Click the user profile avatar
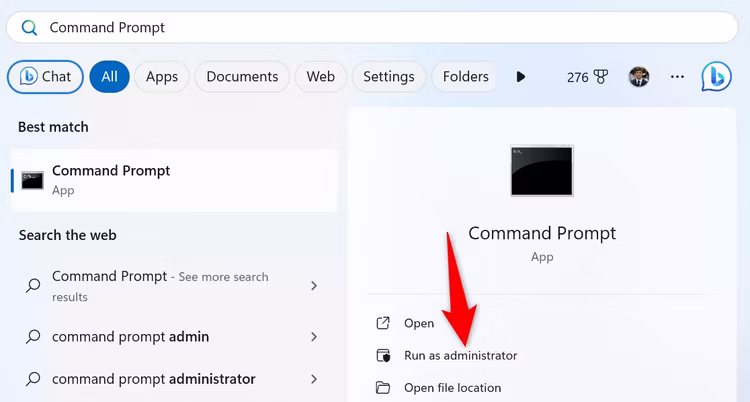This screenshot has height=402, width=750. (639, 77)
